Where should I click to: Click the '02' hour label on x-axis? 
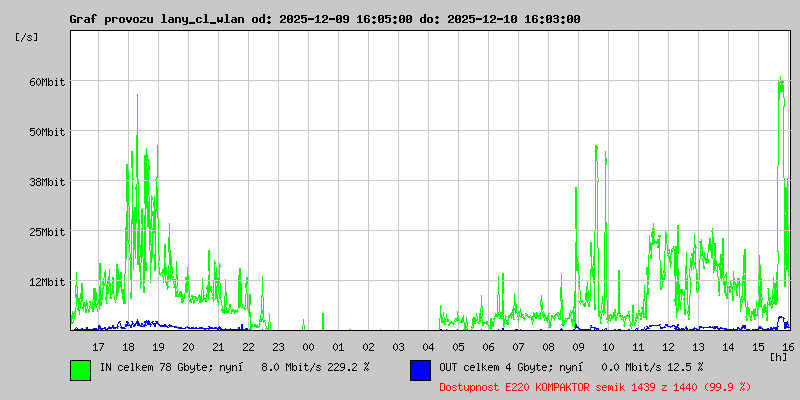pos(368,347)
